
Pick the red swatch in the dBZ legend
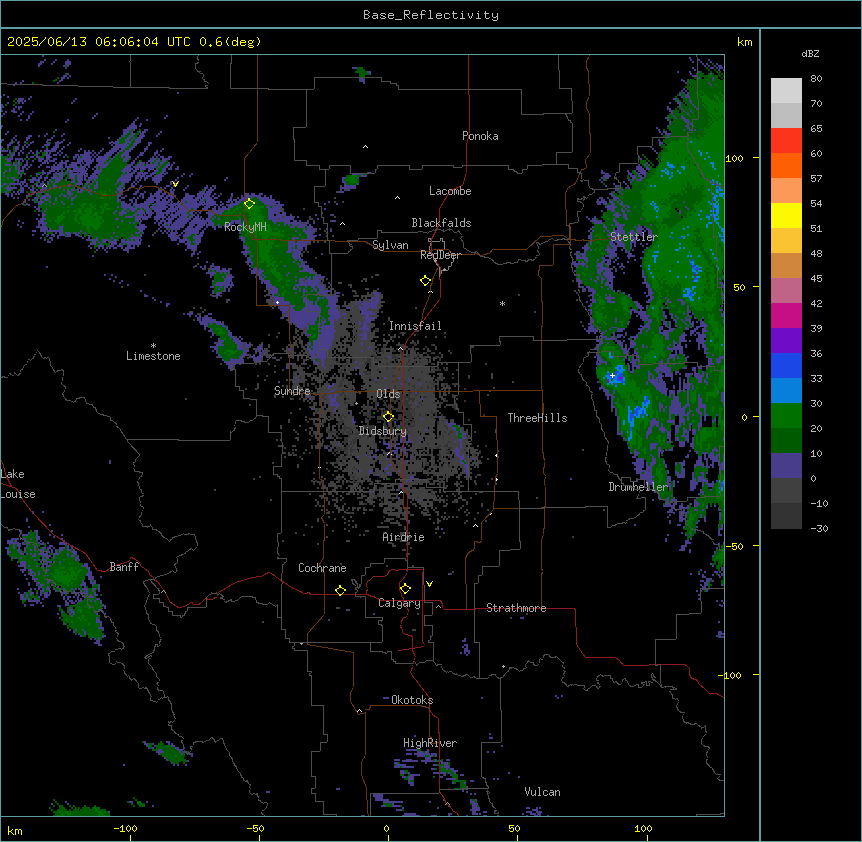click(786, 141)
